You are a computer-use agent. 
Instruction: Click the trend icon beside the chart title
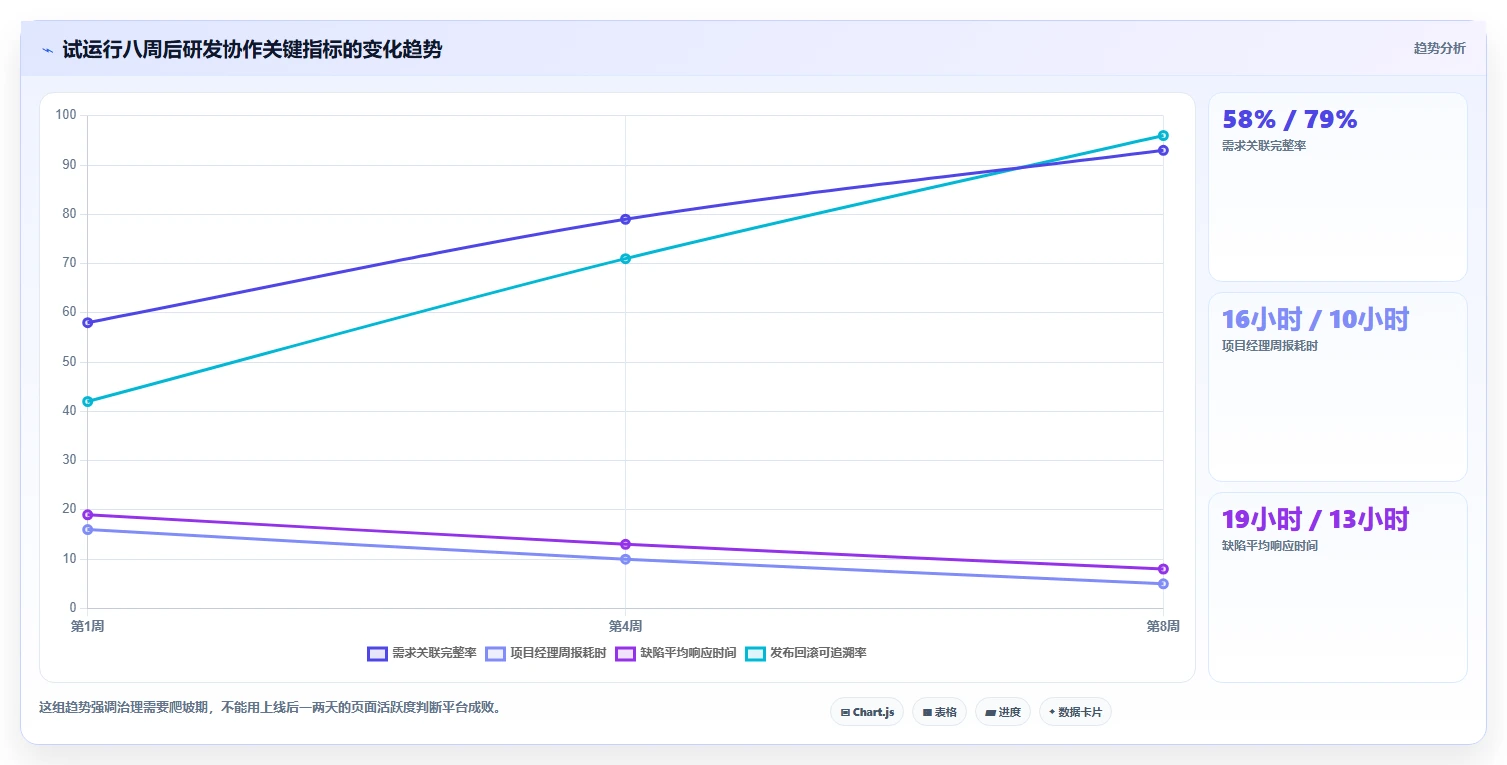pos(47,50)
